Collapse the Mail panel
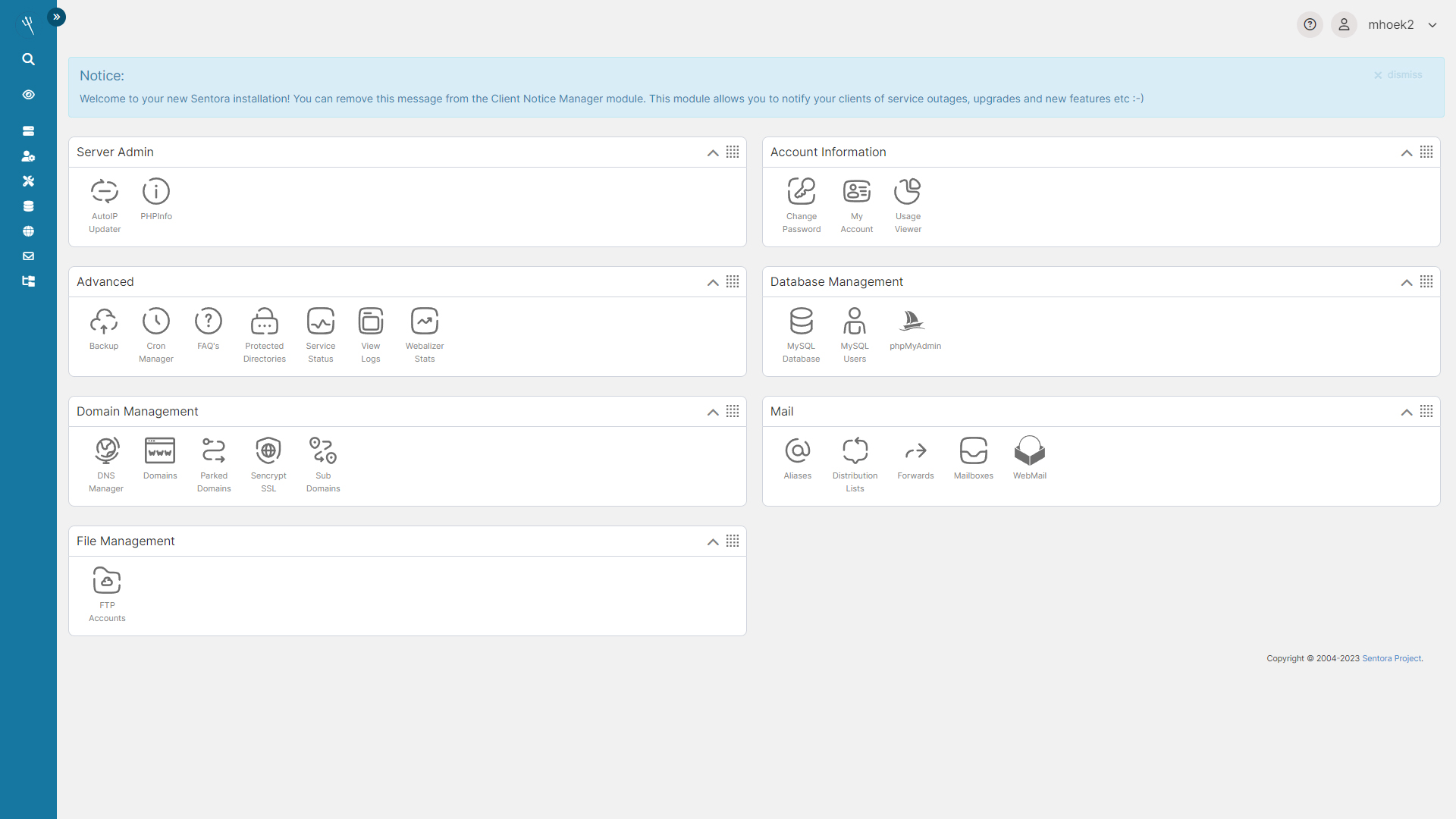The image size is (1456, 819). click(1407, 412)
